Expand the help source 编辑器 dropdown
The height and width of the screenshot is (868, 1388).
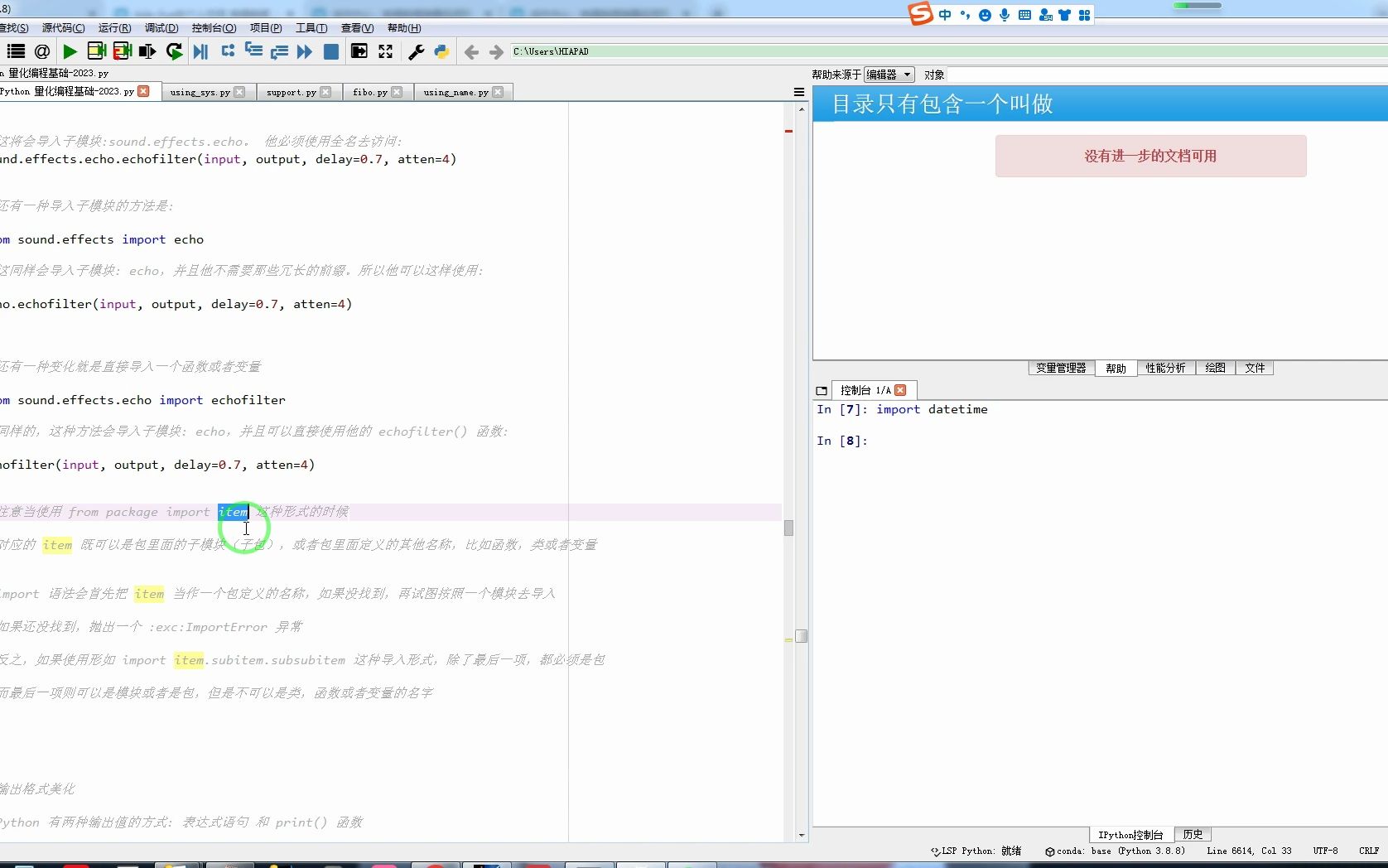click(889, 75)
